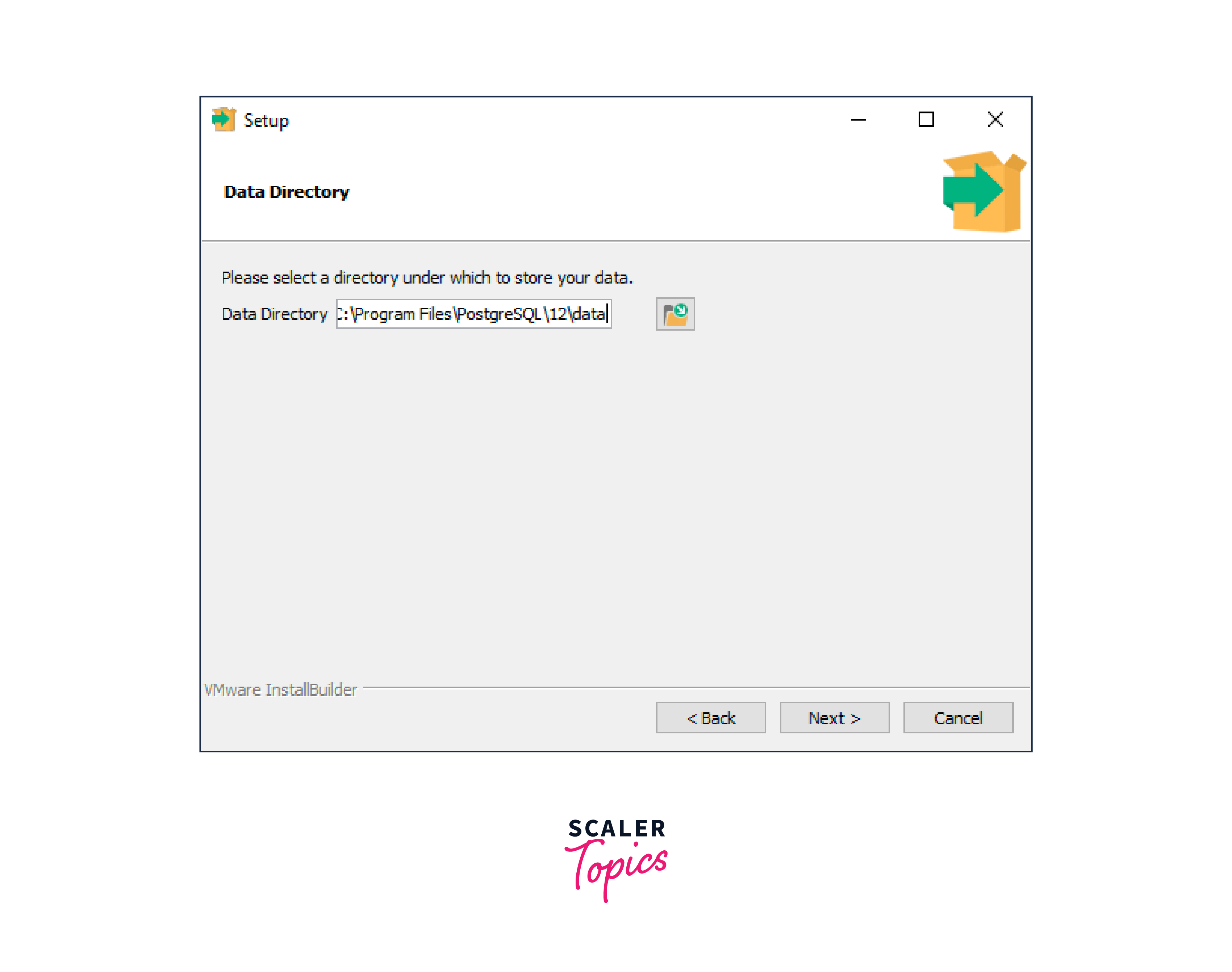Click the bold Data Directory heading
This screenshot has height=972, width=1232.
point(287,192)
